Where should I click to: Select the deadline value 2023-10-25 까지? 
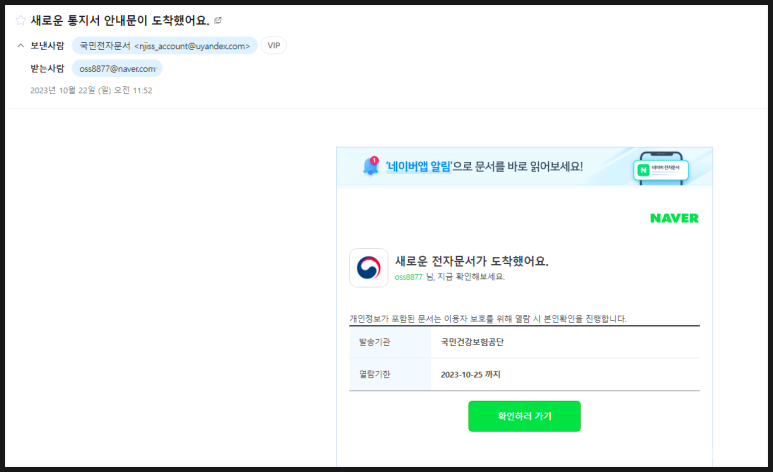470,374
